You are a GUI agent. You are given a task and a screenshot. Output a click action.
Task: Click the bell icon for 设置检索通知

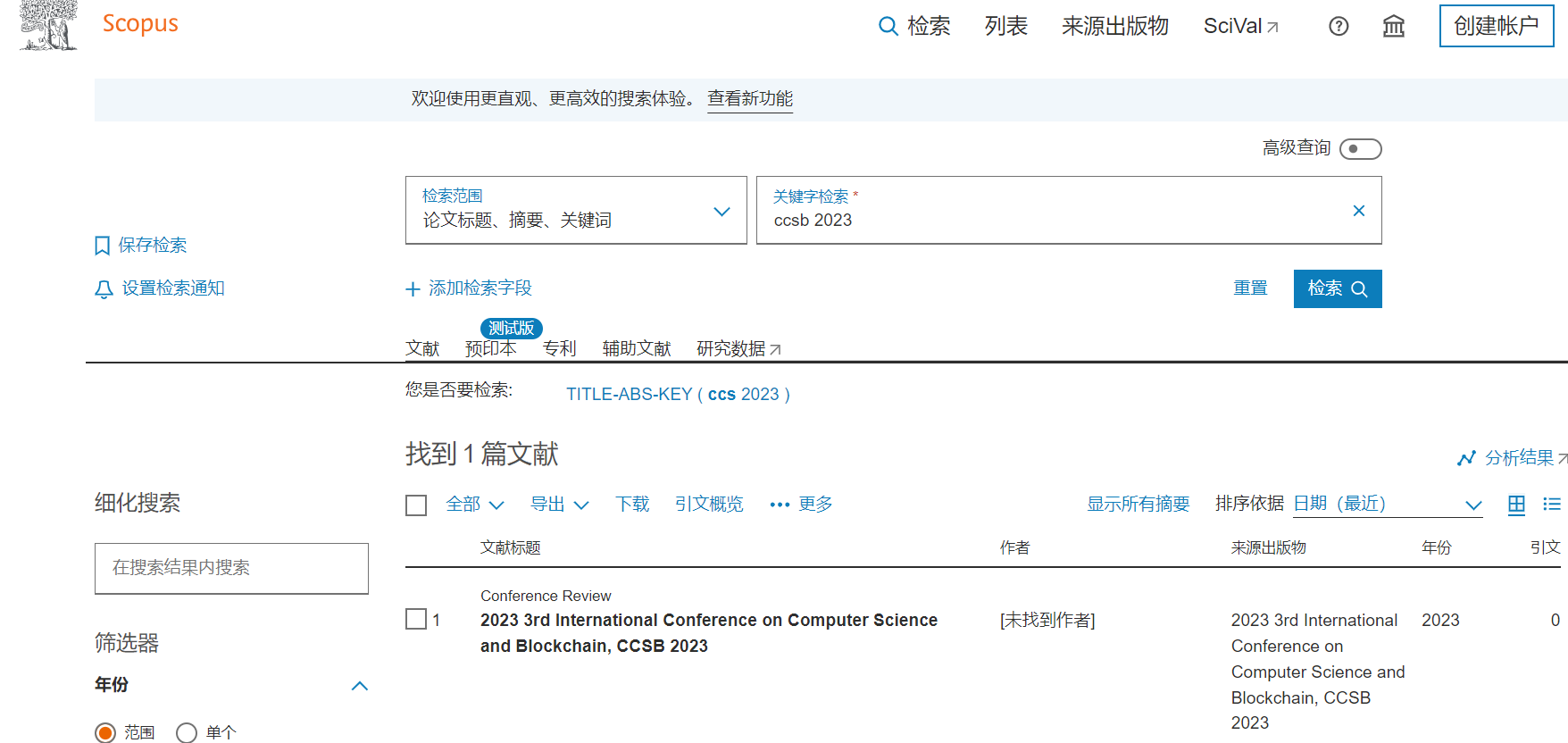(104, 288)
